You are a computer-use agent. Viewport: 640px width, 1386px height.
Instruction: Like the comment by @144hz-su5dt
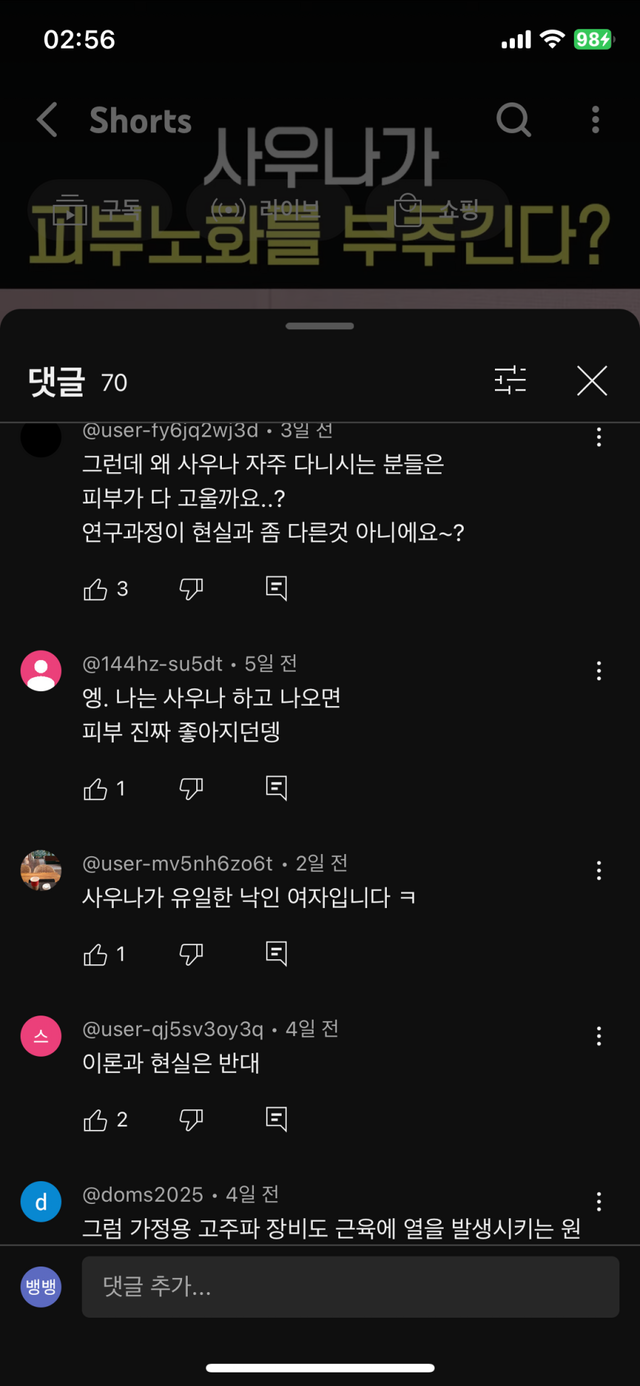point(96,789)
